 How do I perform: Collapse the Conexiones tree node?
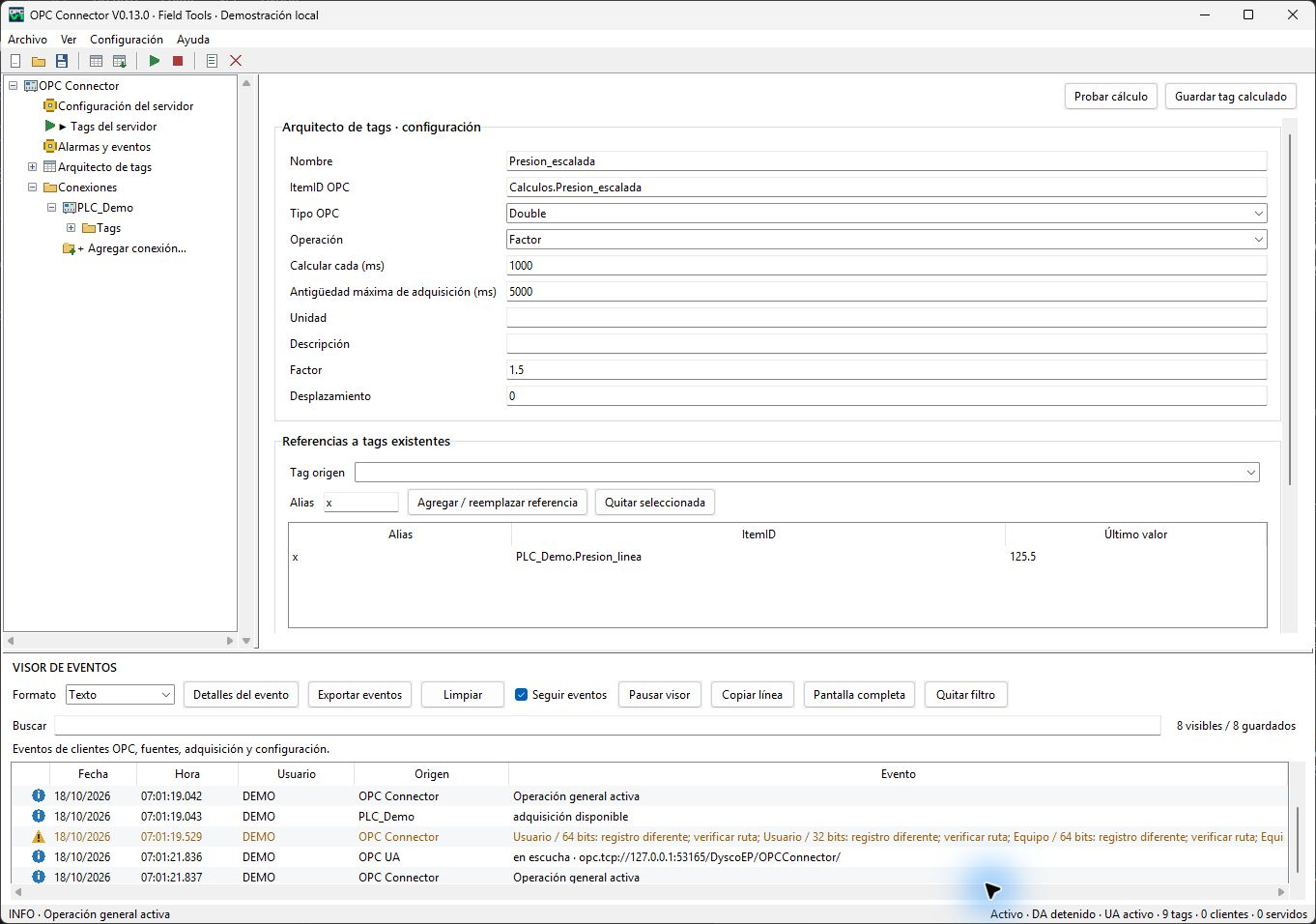click(x=32, y=188)
